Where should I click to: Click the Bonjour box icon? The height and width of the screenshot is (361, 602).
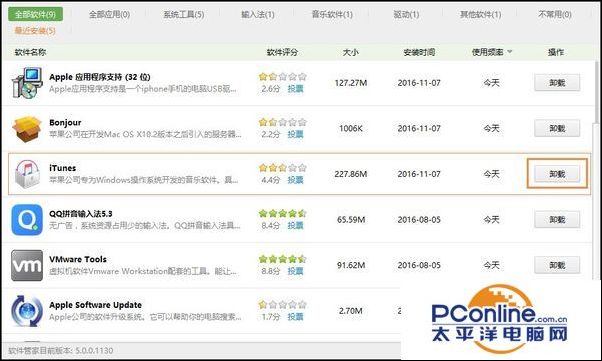pyautogui.click(x=27, y=129)
